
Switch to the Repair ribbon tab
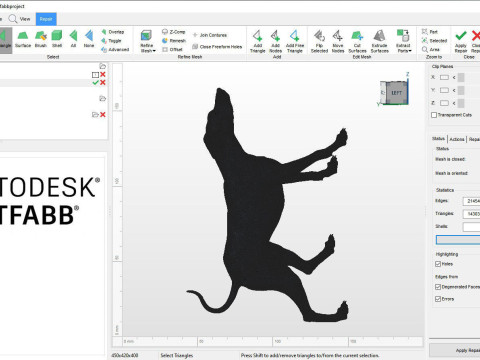coord(46,19)
